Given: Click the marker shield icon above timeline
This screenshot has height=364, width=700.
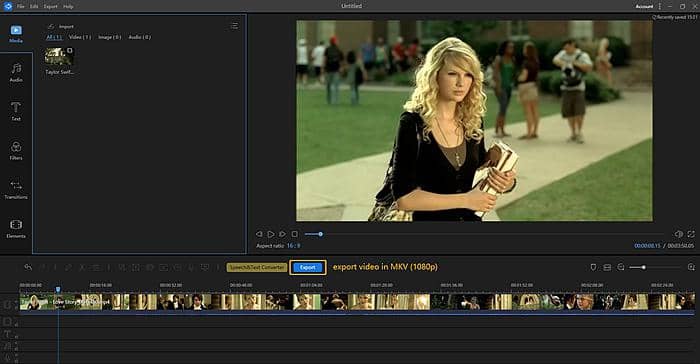Looking at the screenshot, I should click(x=593, y=267).
